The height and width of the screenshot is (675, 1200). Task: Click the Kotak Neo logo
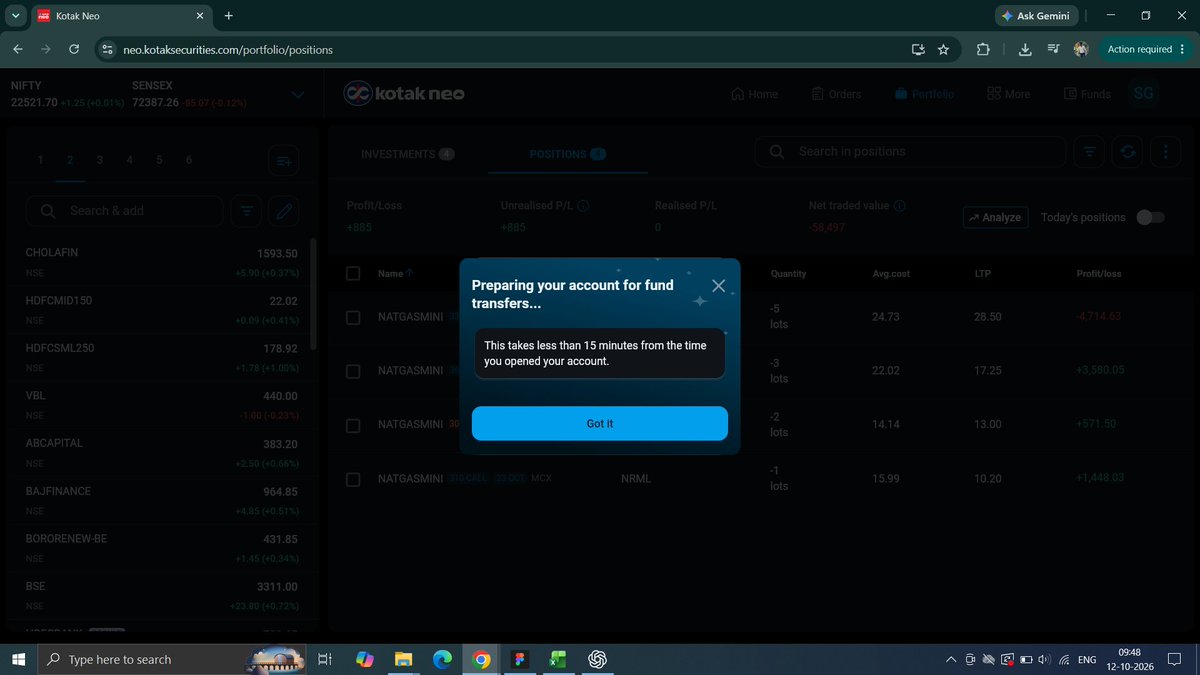point(403,93)
